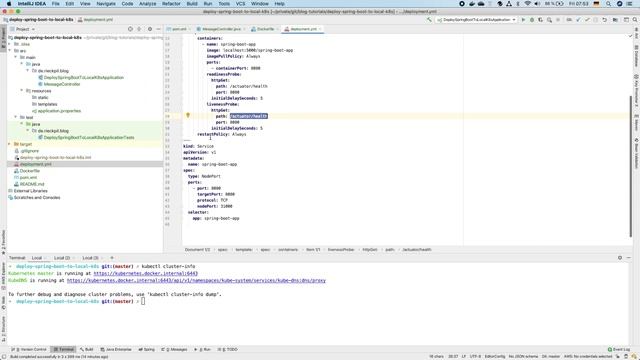Collapse the java folder under main
640x360 pixels.
tap(22, 64)
